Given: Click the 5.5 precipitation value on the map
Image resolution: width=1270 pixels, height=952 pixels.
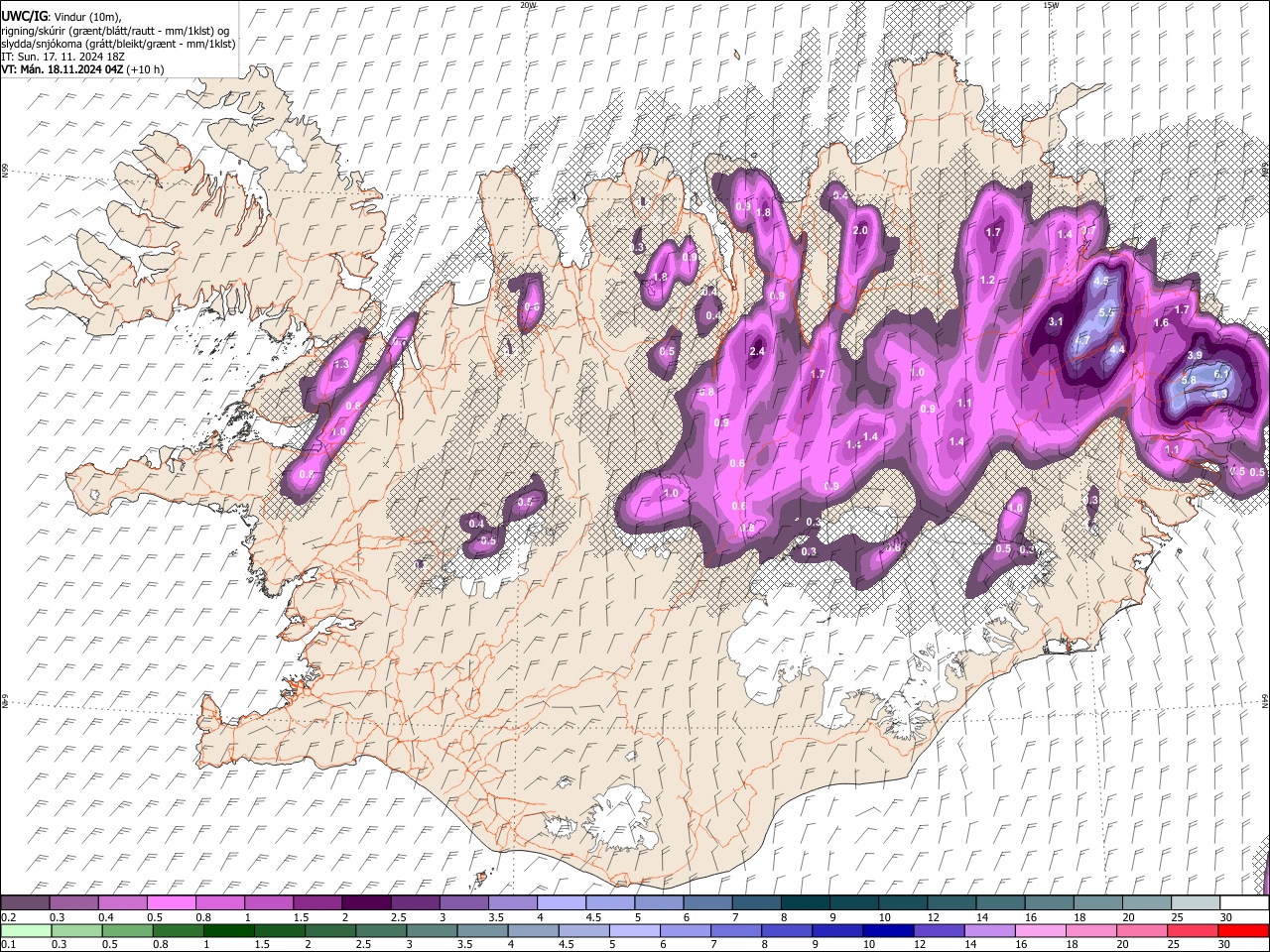Looking at the screenshot, I should pos(1108,312).
